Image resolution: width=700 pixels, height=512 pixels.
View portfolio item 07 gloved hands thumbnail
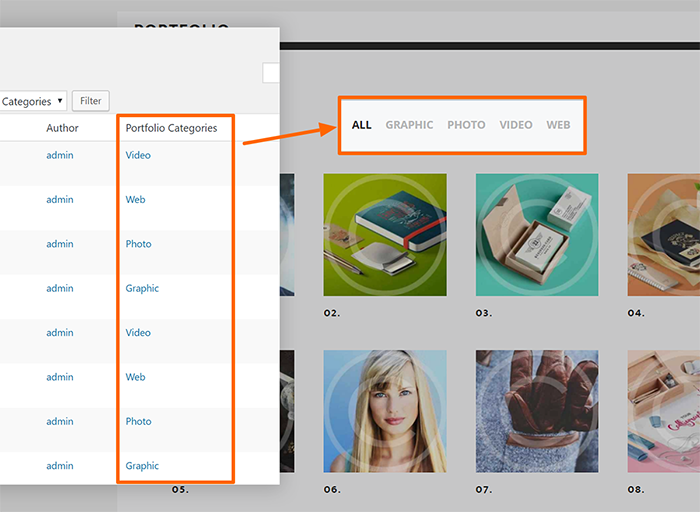click(x=536, y=411)
